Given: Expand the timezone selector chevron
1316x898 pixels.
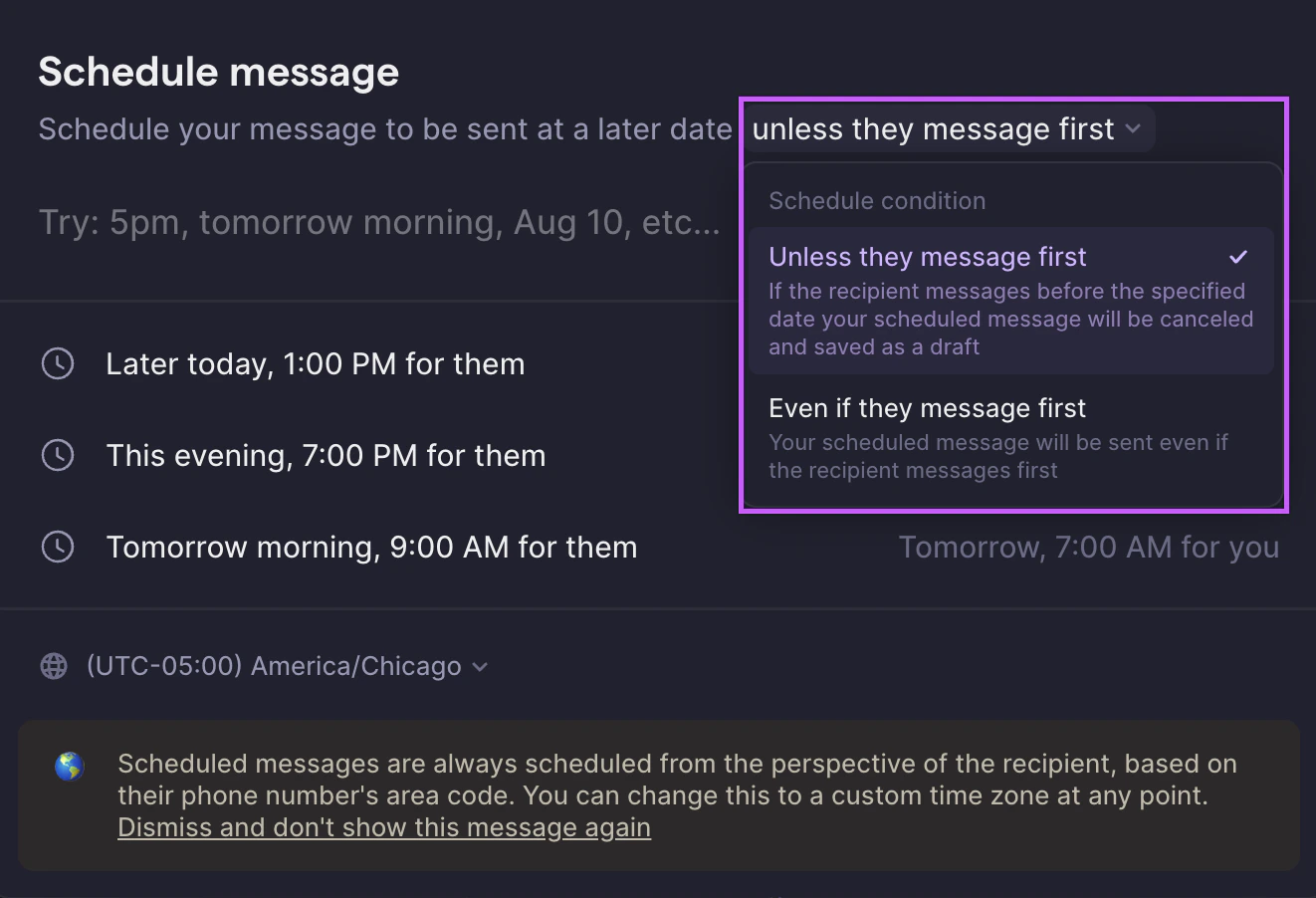Looking at the screenshot, I should coord(480,667).
